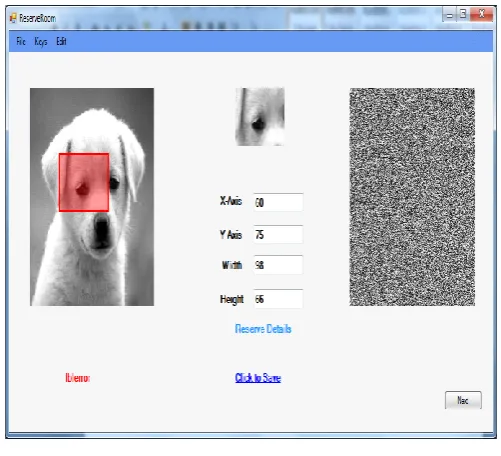Click inside the Height text box

278,299
